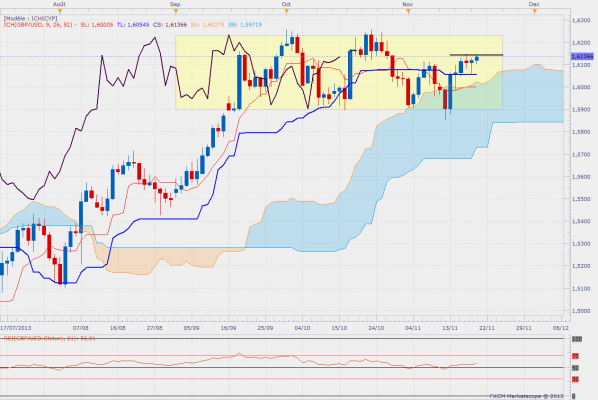Select the yellow highlighted range rectangle
Screen dimensions: 598x400
[x=339, y=72]
